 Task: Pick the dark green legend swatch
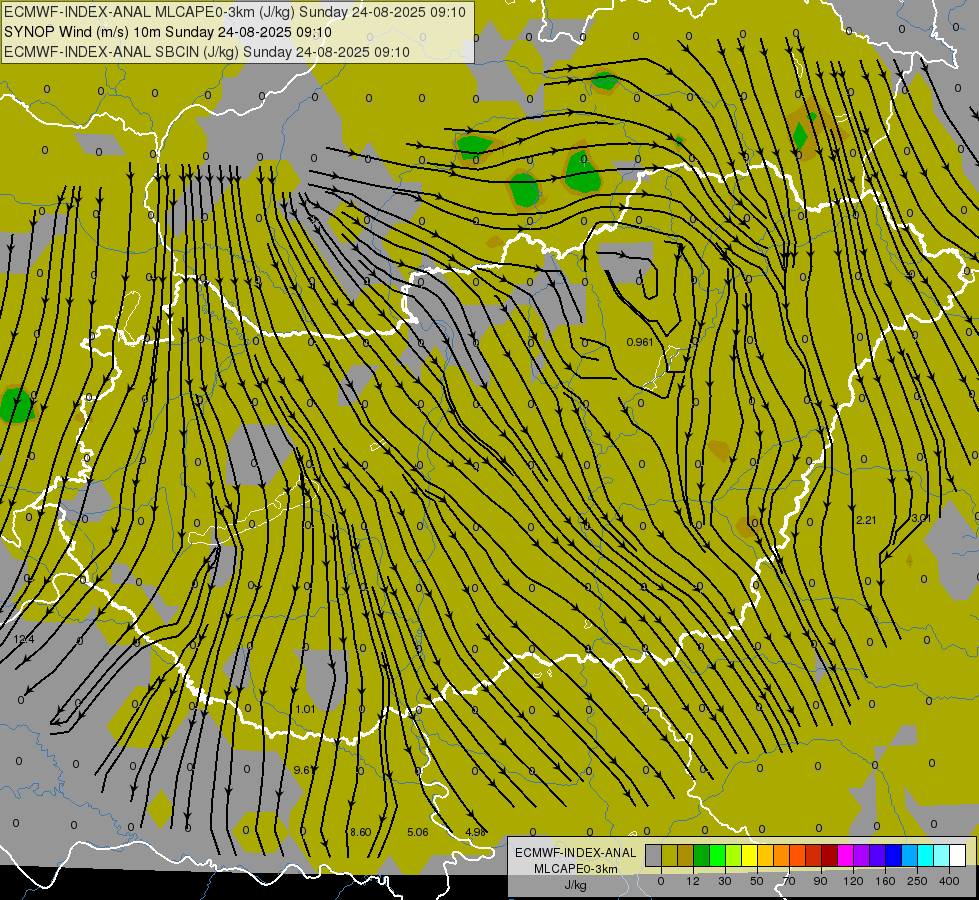pyautogui.click(x=702, y=855)
